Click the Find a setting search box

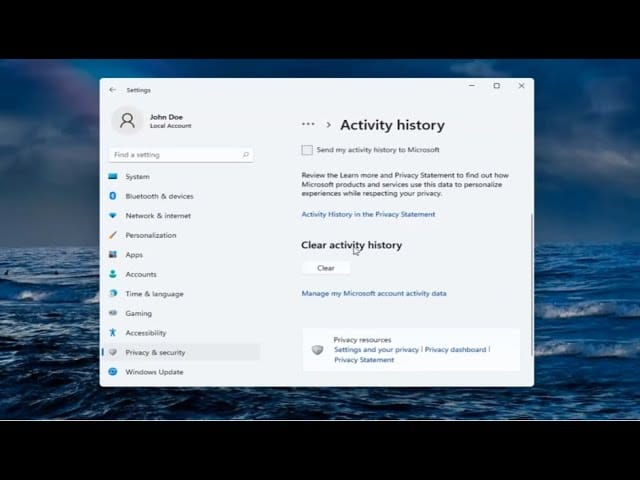181,155
